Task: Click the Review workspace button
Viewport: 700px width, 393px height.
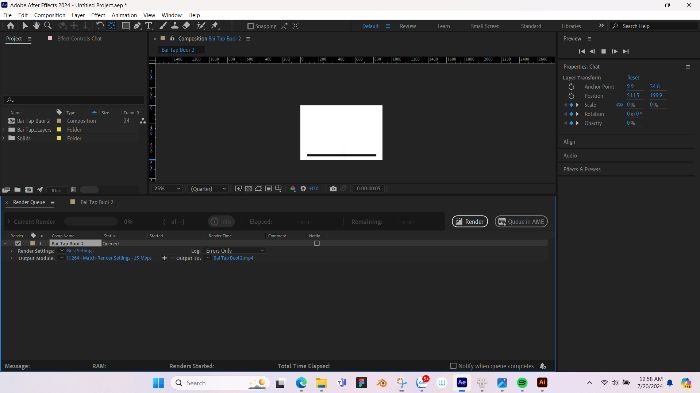Action: [408, 26]
